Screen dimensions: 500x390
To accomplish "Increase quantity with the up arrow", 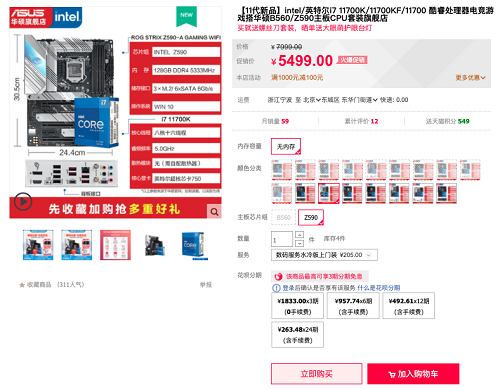I will pos(299,235).
